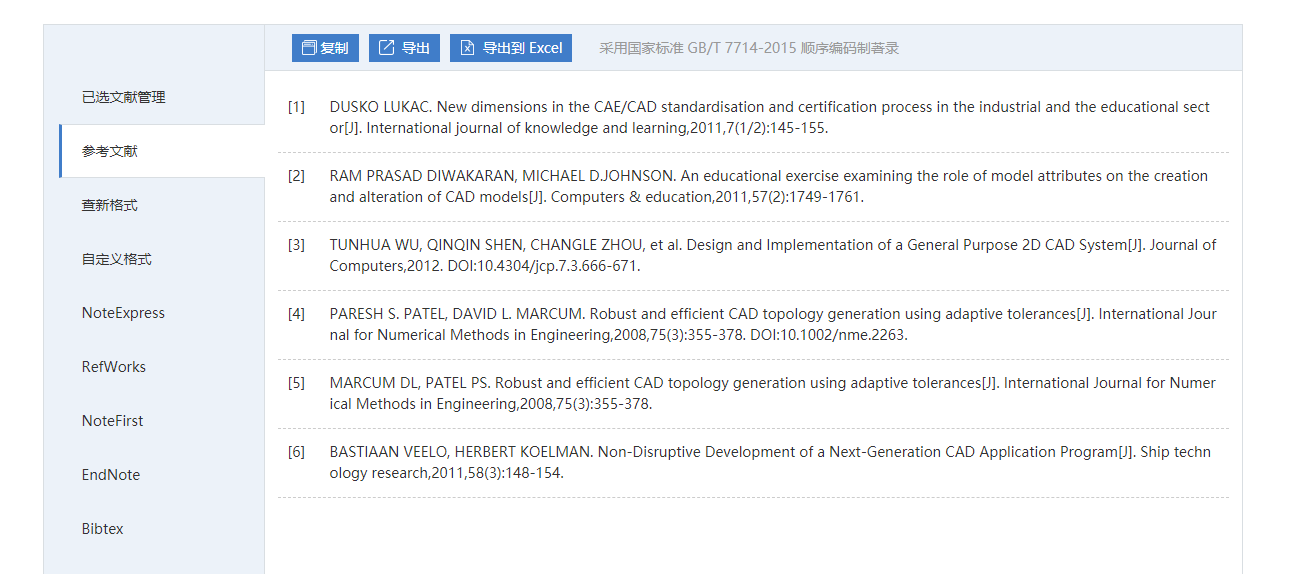Select the DIWAKARAN and JOHNSON citation
Viewport: 1295px width, 574px height.
pos(768,187)
